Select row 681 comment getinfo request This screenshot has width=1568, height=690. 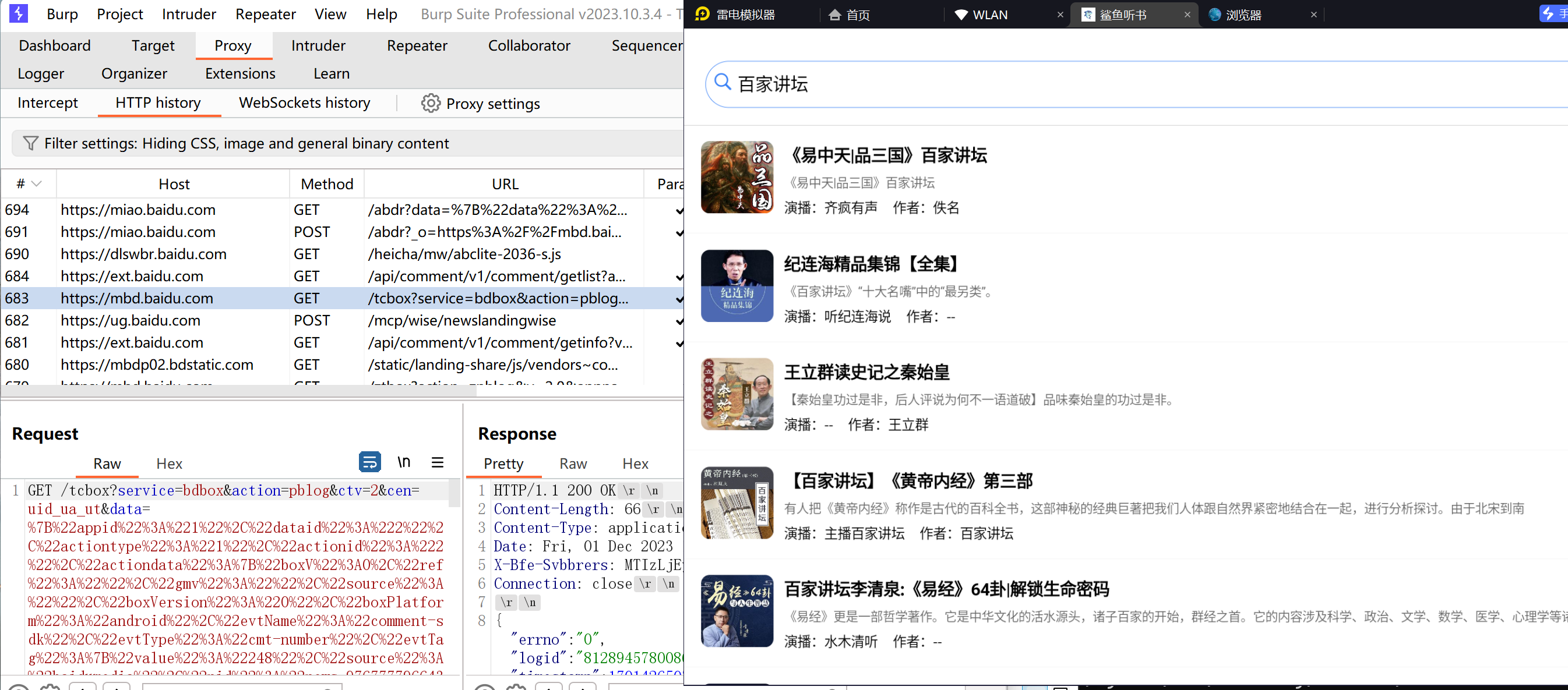(342, 342)
